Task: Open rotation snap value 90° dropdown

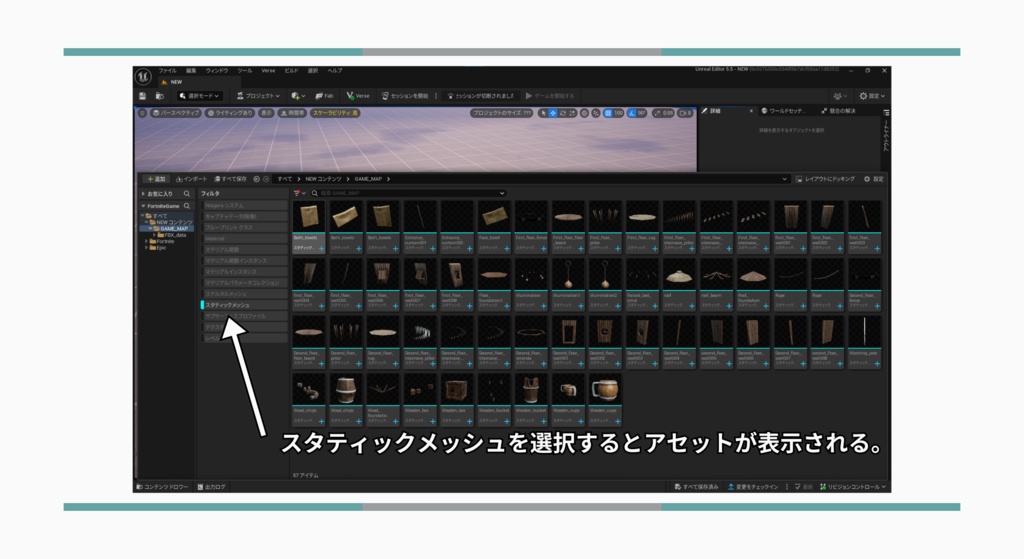Action: (x=641, y=113)
